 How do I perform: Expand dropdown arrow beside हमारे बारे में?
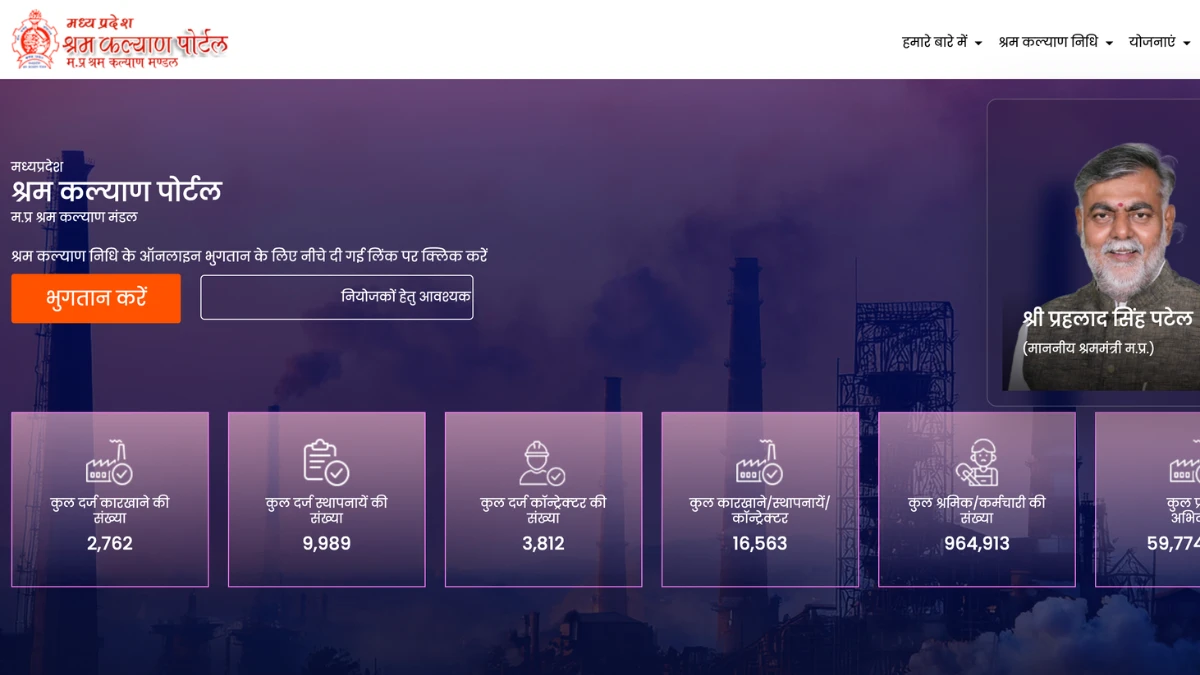[x=978, y=43]
